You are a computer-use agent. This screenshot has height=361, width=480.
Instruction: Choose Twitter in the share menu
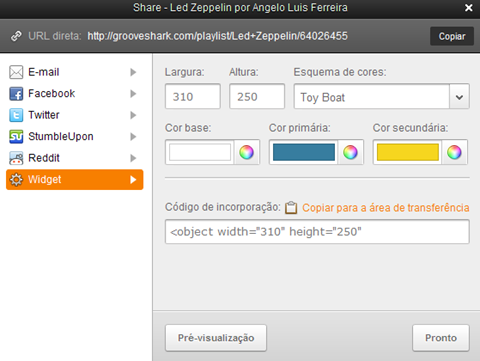click(75, 115)
